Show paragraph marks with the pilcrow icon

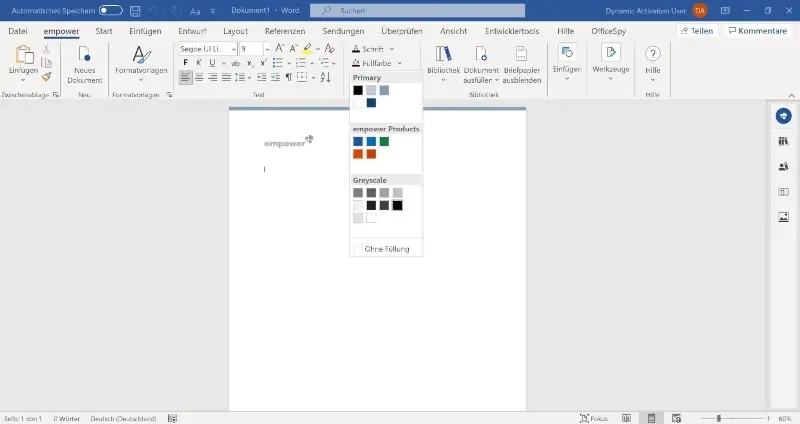(x=289, y=77)
